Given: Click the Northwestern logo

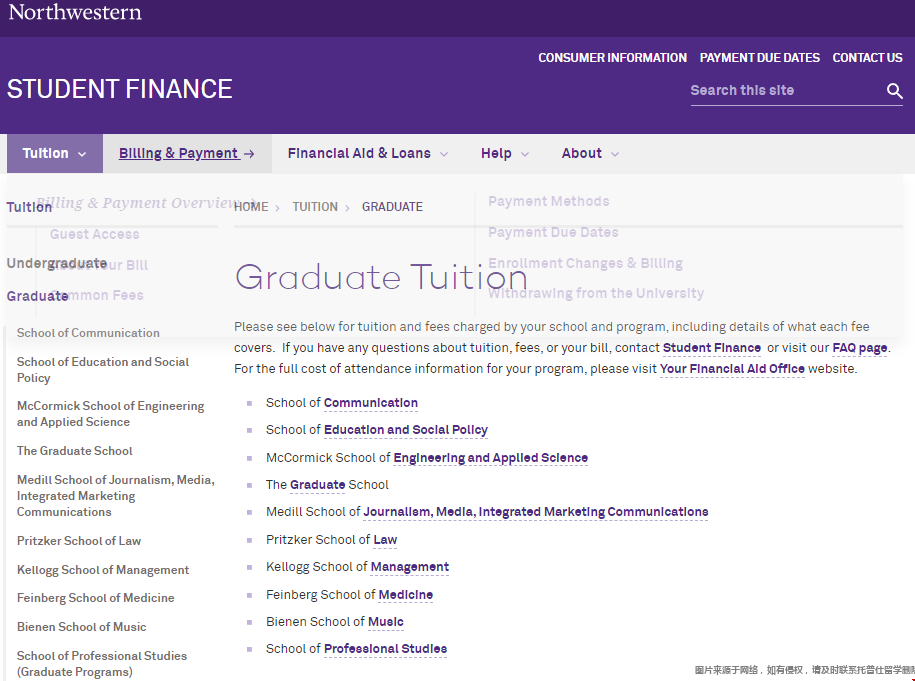Looking at the screenshot, I should (x=75, y=12).
